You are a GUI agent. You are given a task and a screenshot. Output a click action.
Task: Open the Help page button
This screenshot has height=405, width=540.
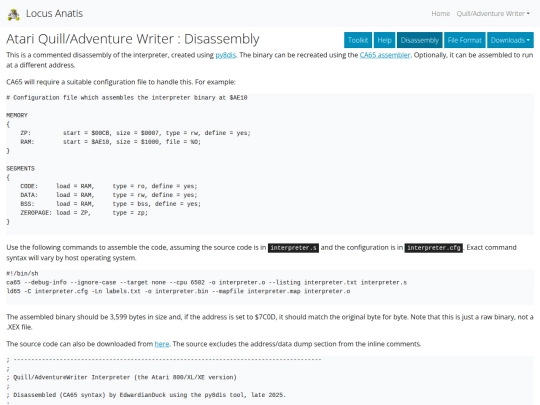[384, 40]
